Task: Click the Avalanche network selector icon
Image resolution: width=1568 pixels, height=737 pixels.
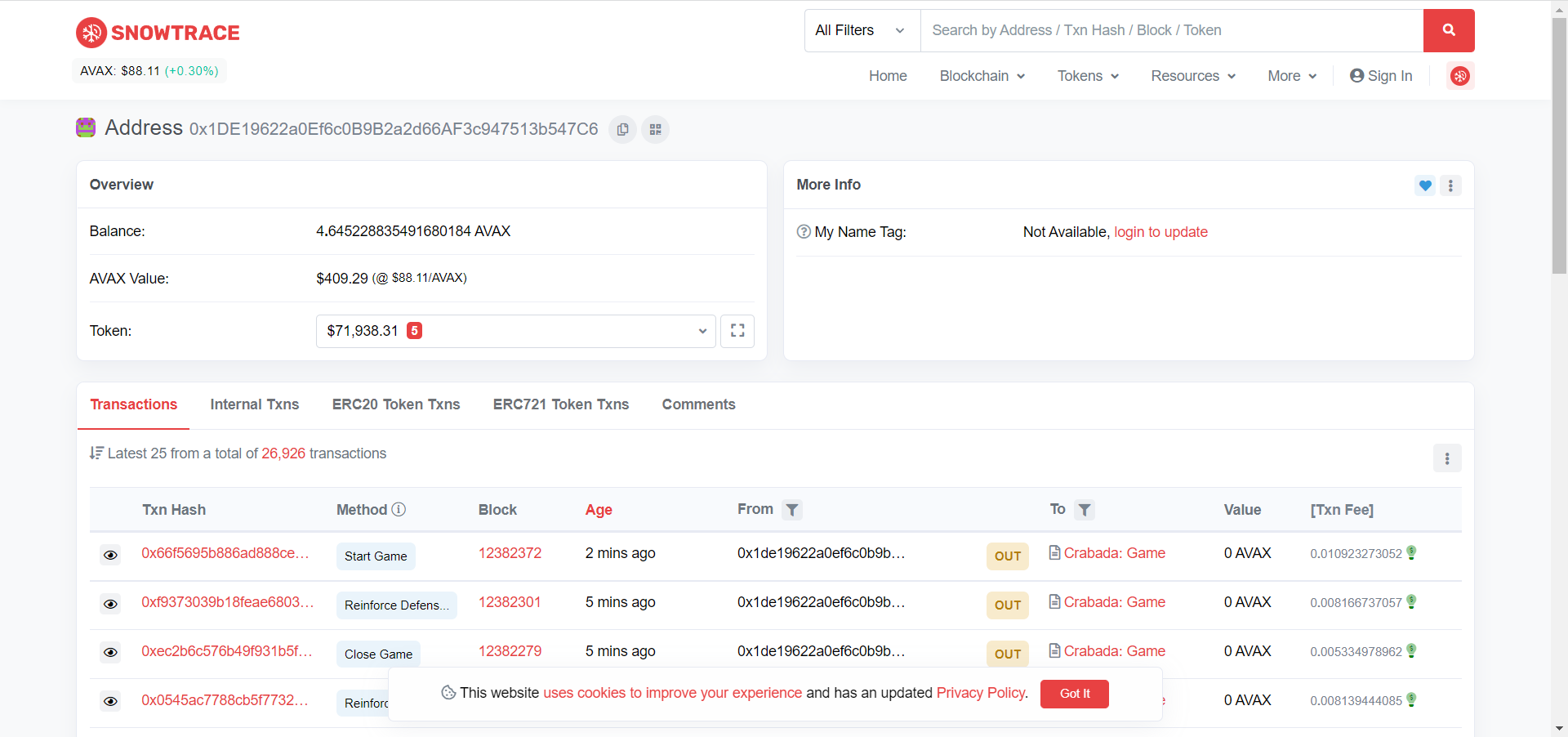Action: (1460, 76)
